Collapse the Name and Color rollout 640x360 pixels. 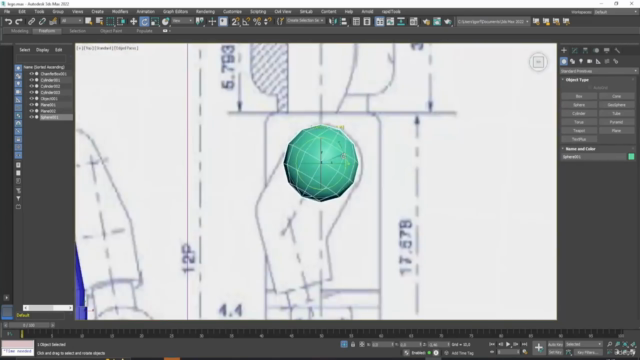[580, 149]
